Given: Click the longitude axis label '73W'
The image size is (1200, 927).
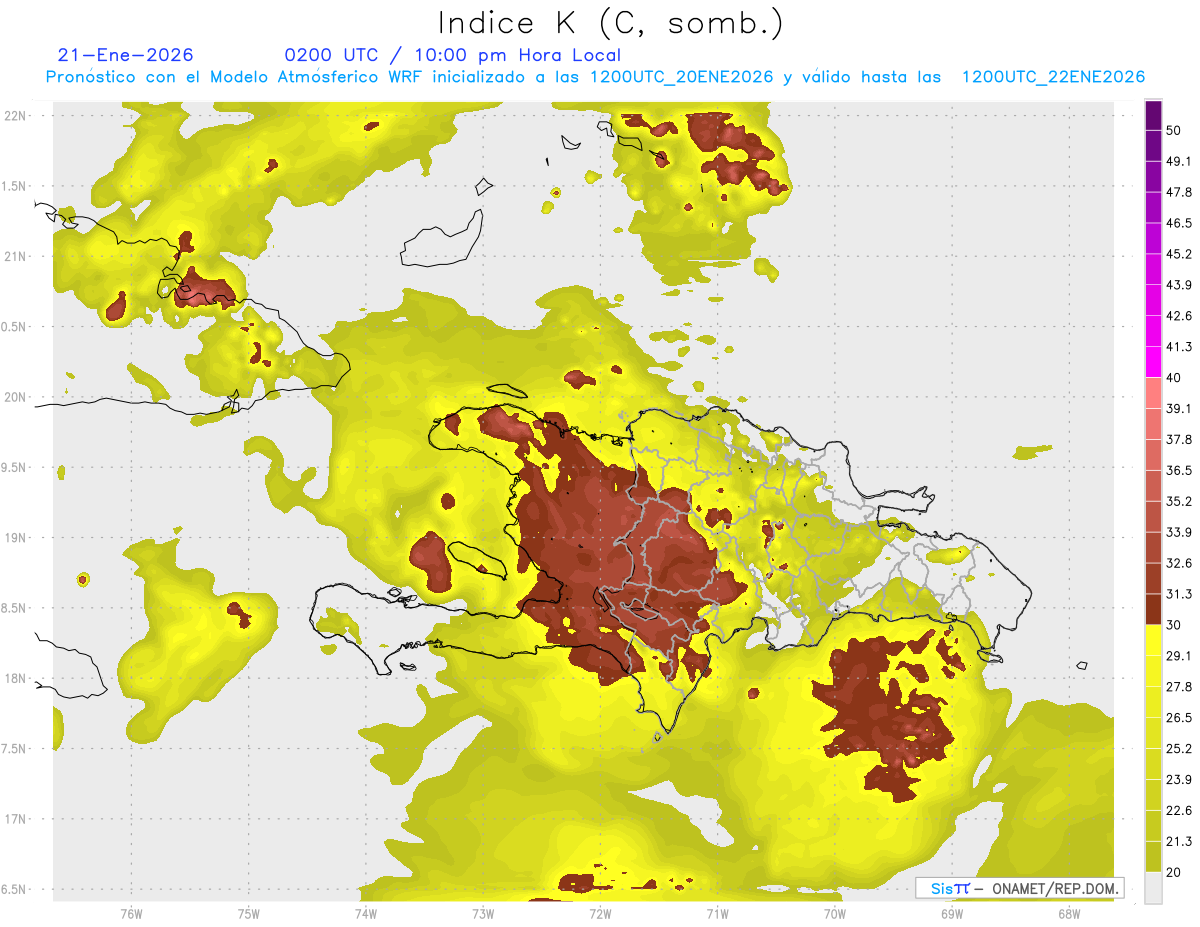Looking at the screenshot, I should [x=482, y=914].
